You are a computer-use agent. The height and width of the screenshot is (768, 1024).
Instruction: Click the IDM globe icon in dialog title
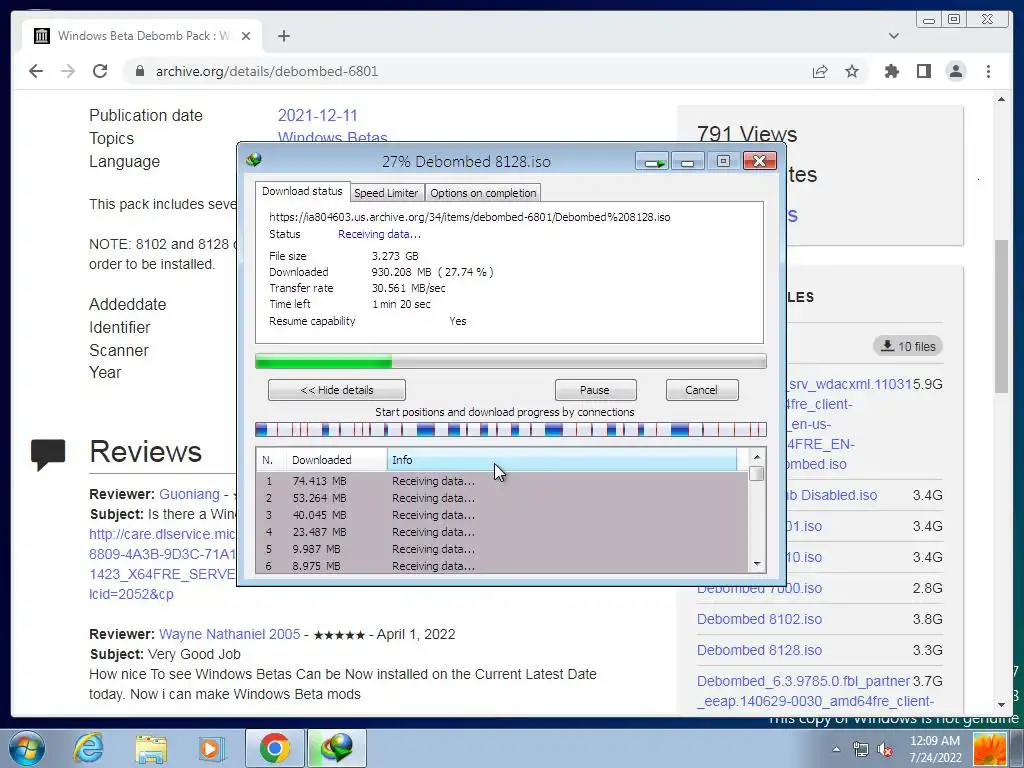point(254,159)
